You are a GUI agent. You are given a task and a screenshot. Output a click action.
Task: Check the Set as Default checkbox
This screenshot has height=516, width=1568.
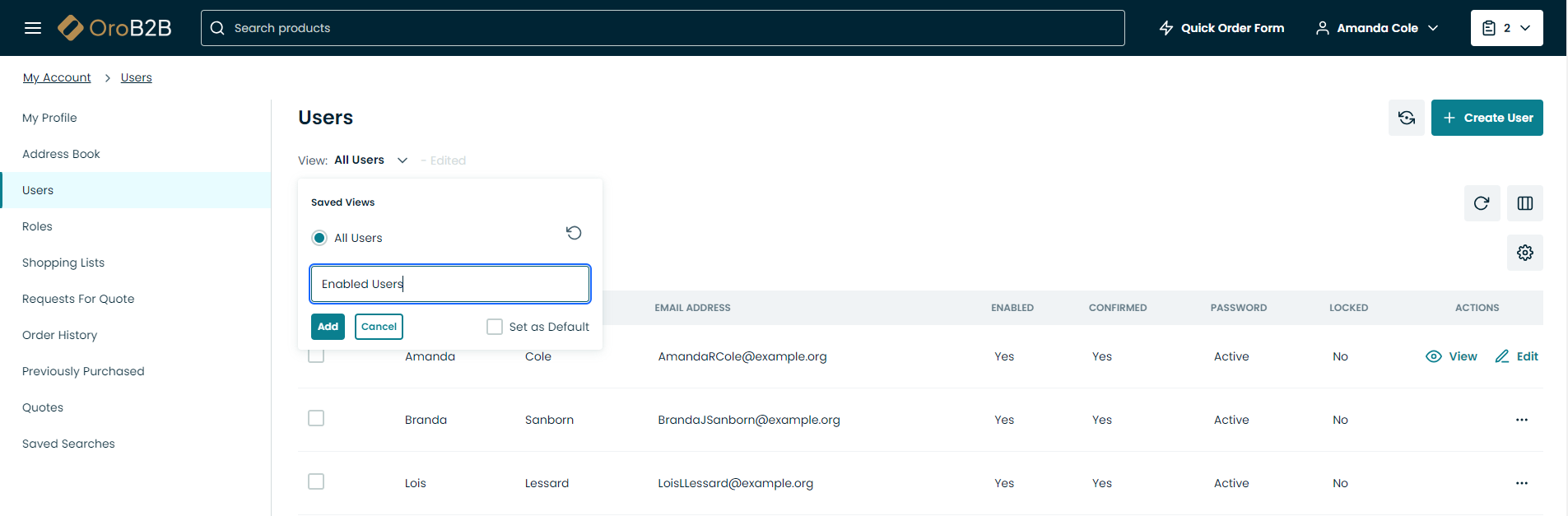click(x=495, y=327)
